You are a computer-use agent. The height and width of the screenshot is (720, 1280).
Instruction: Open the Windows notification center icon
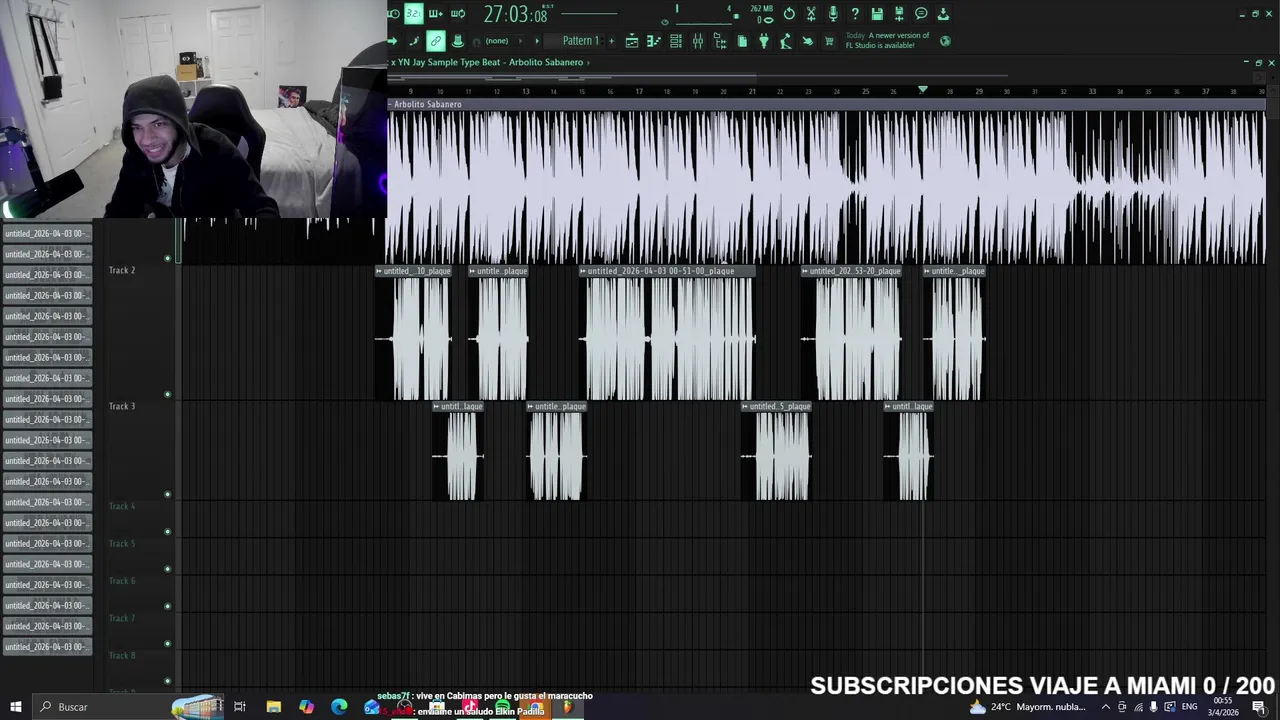point(1259,707)
